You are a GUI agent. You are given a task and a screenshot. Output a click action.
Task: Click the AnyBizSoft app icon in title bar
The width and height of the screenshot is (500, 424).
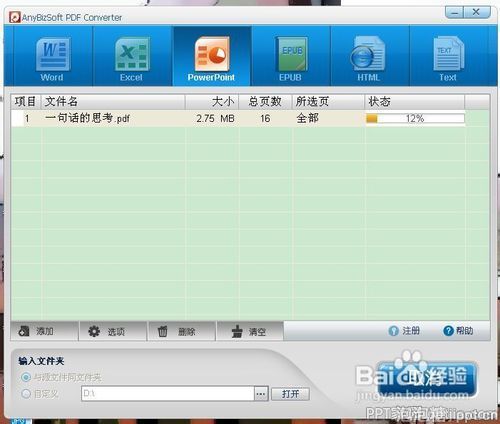pyautogui.click(x=15, y=17)
